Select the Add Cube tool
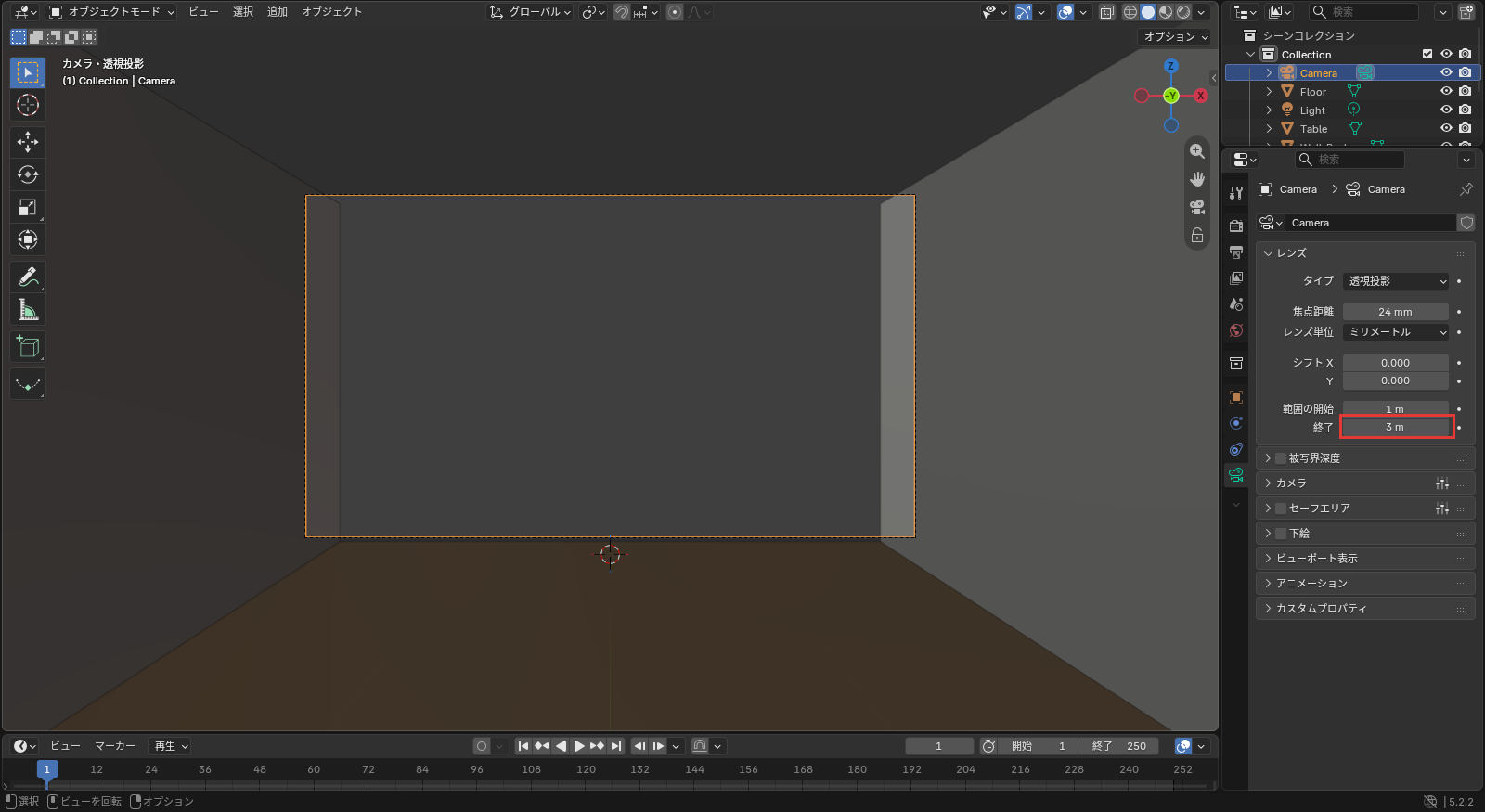 pos(28,347)
